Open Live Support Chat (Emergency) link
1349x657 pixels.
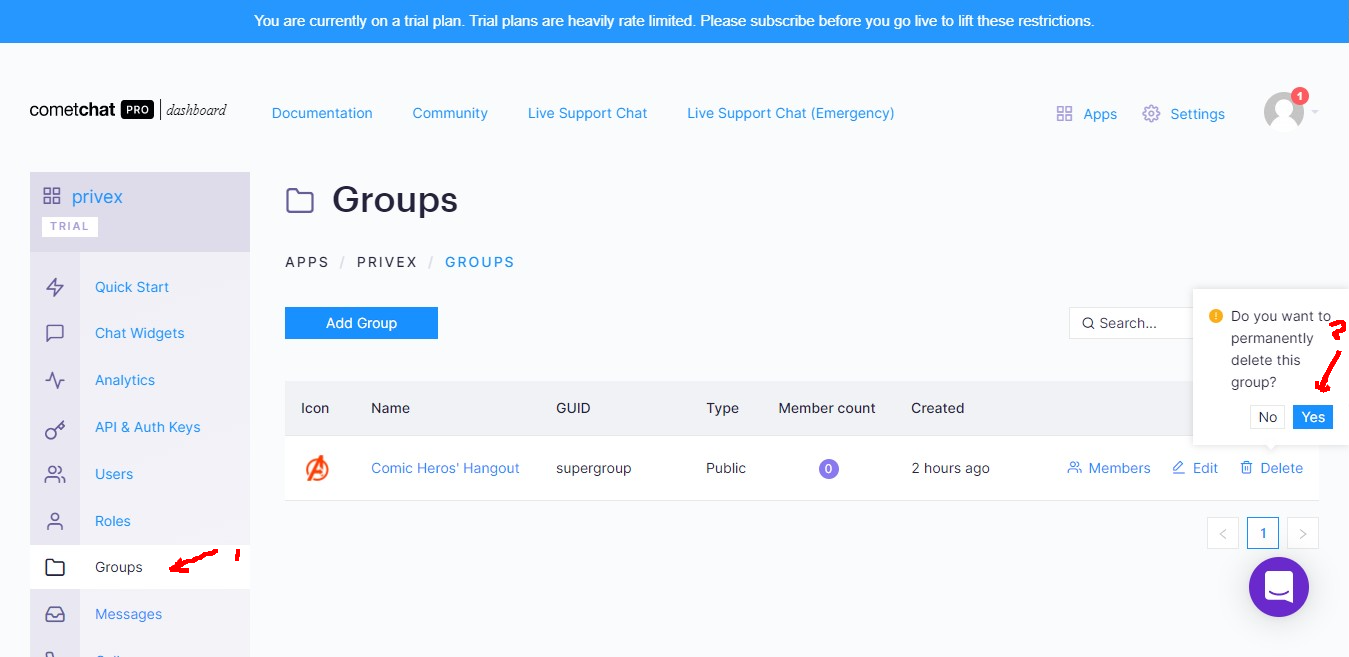click(x=790, y=113)
